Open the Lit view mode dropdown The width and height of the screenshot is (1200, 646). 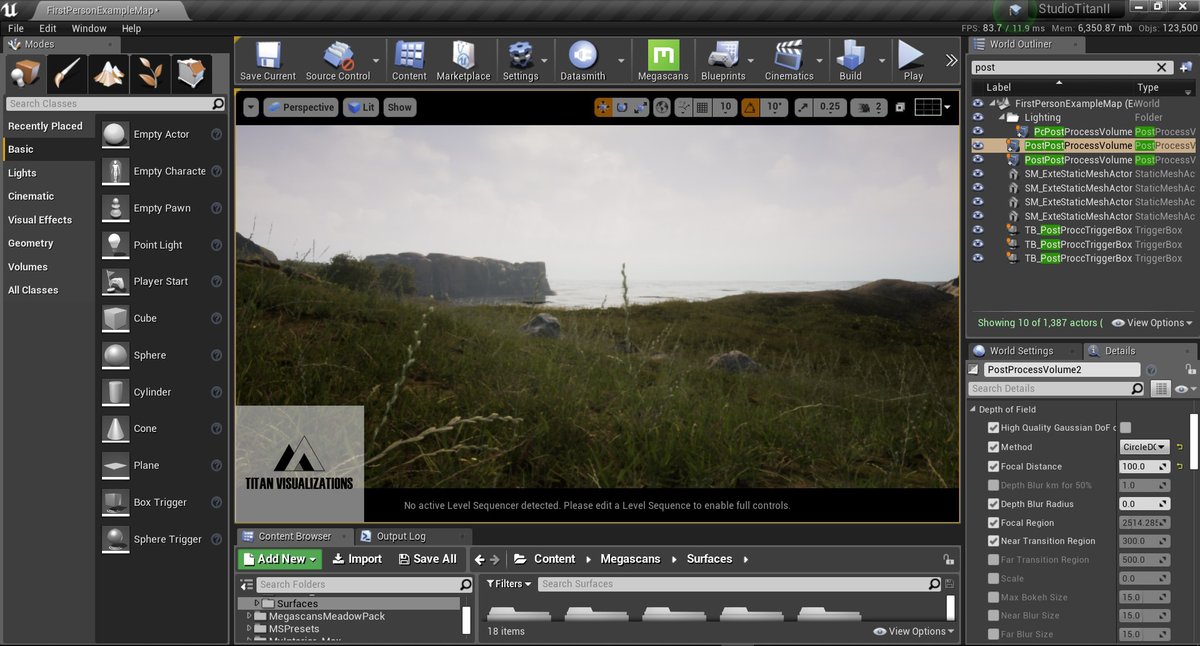360,107
